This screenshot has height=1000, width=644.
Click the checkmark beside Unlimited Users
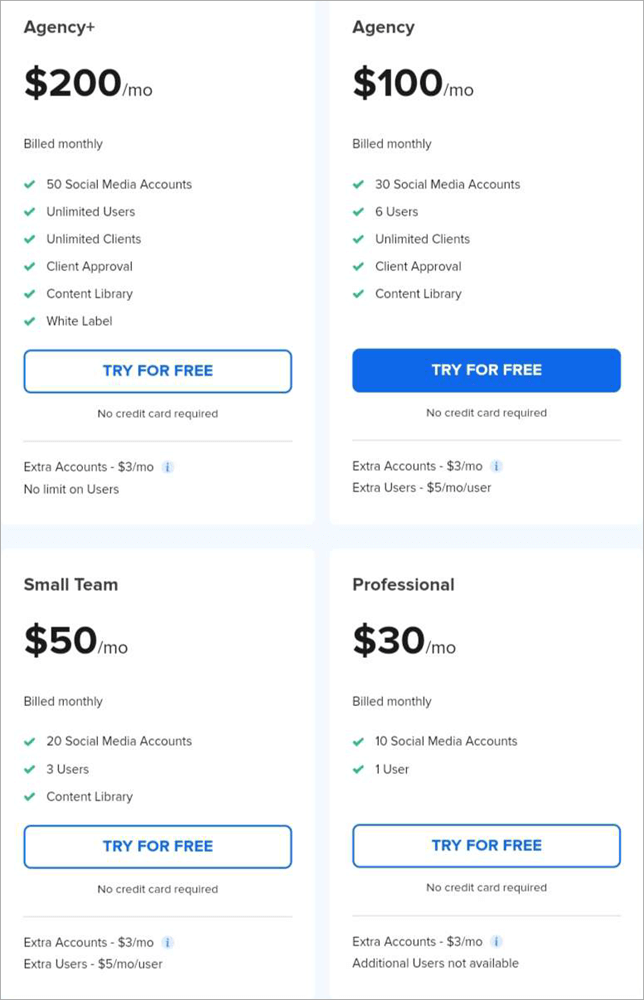(x=30, y=212)
